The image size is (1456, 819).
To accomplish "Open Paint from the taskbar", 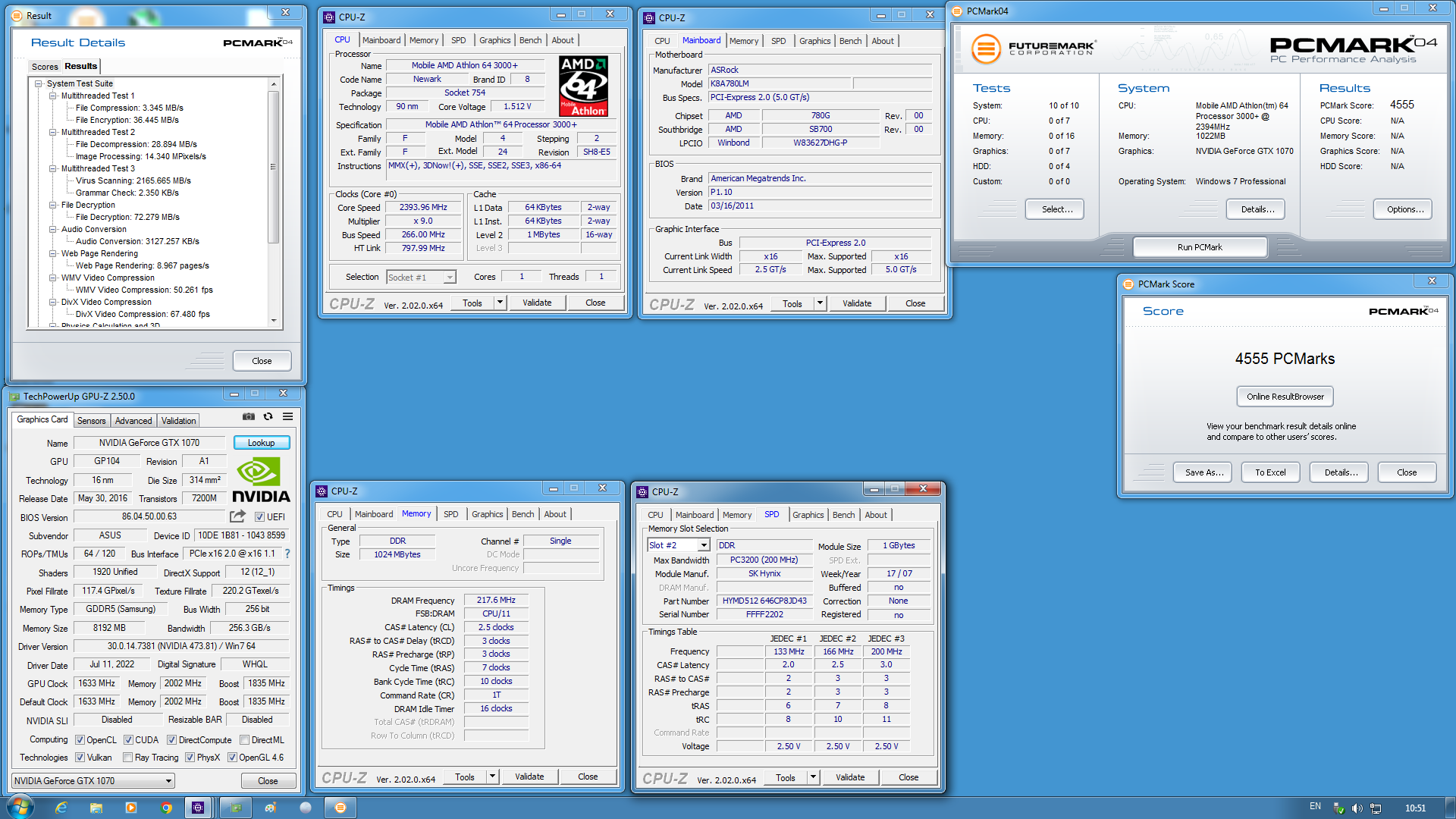I will [x=271, y=808].
